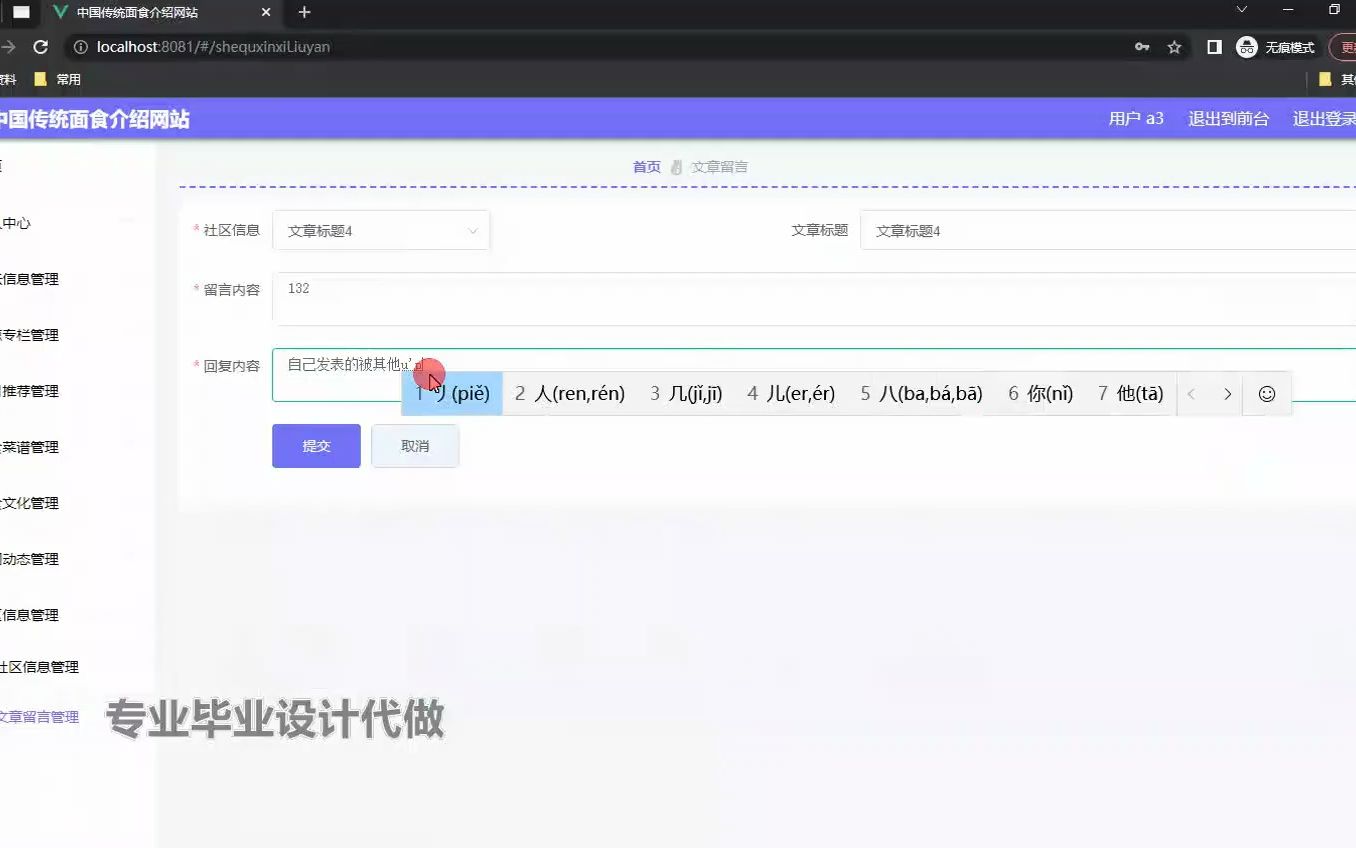This screenshot has height=848, width=1356.
Task: Select IME candidate 7 他
Action: [x=1130, y=394]
